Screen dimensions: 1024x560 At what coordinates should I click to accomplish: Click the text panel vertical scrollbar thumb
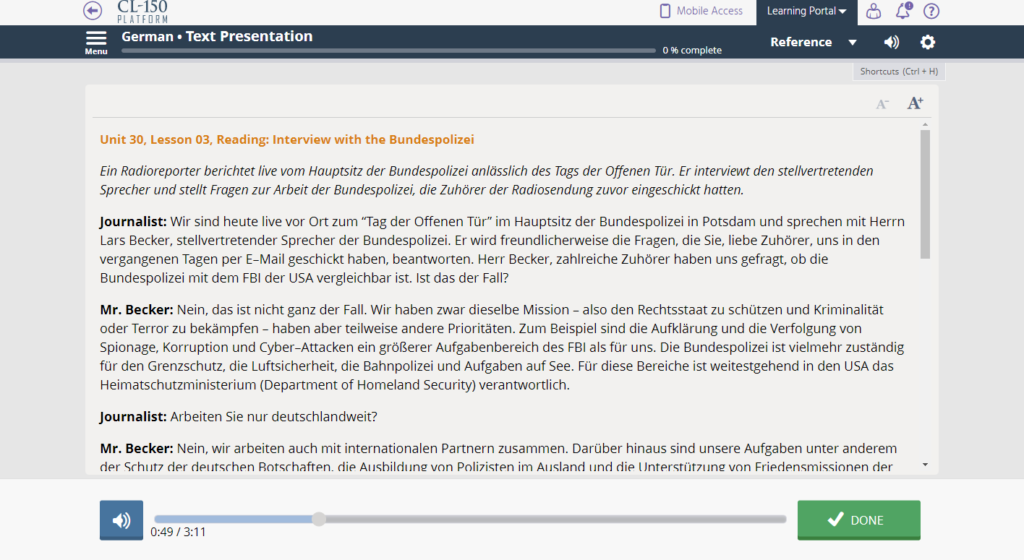coord(925,193)
